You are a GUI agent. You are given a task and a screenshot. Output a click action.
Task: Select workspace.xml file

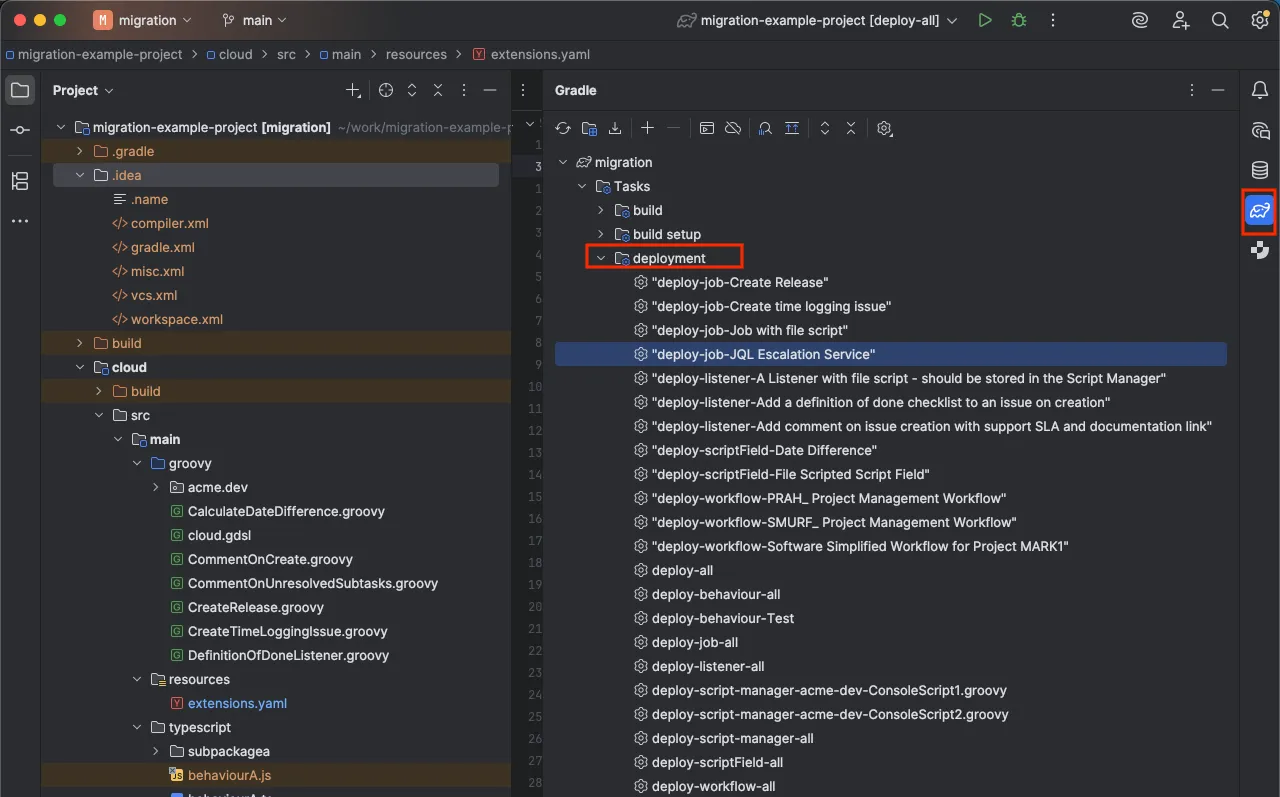tap(177, 319)
